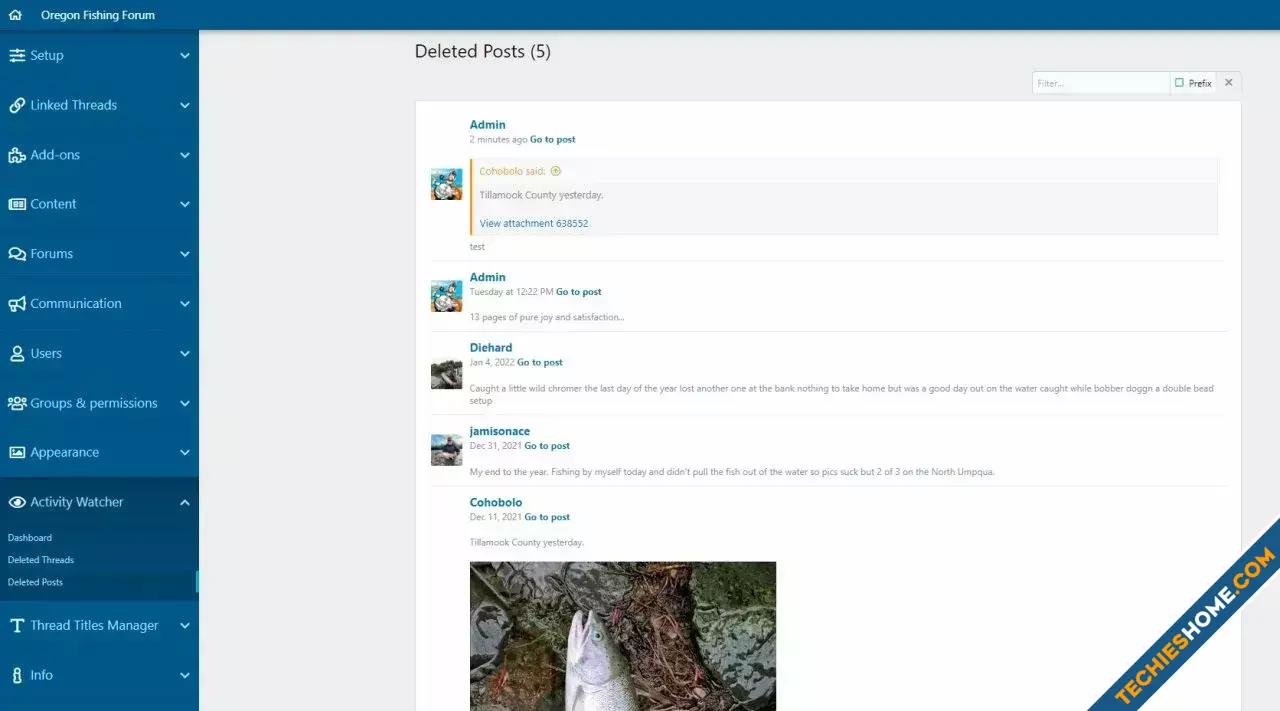1280x711 pixels.
Task: Click the Filter input field
Action: (x=1101, y=83)
